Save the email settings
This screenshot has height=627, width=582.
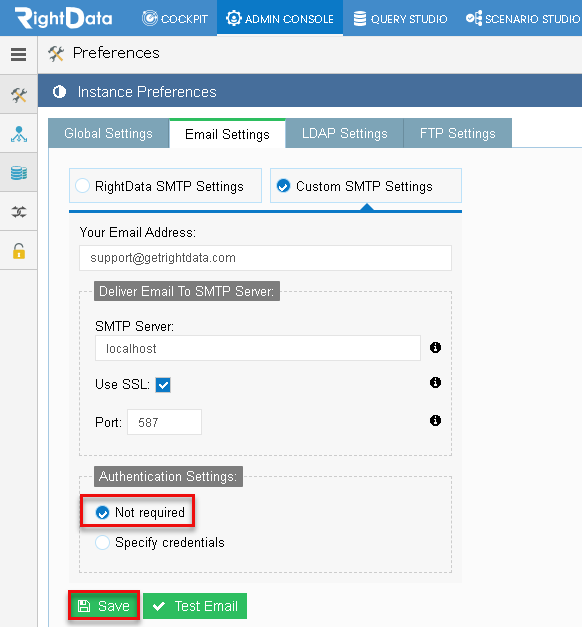click(x=104, y=606)
